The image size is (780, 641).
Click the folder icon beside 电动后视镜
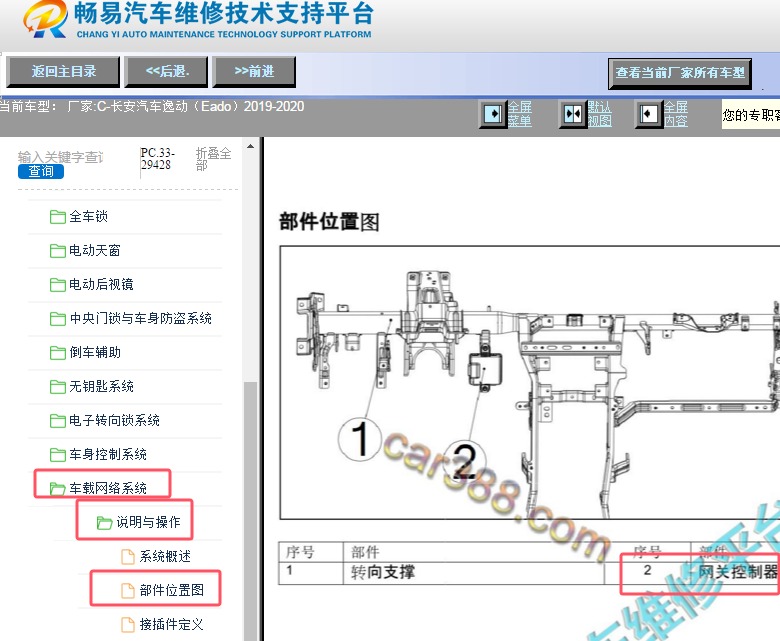(x=58, y=284)
